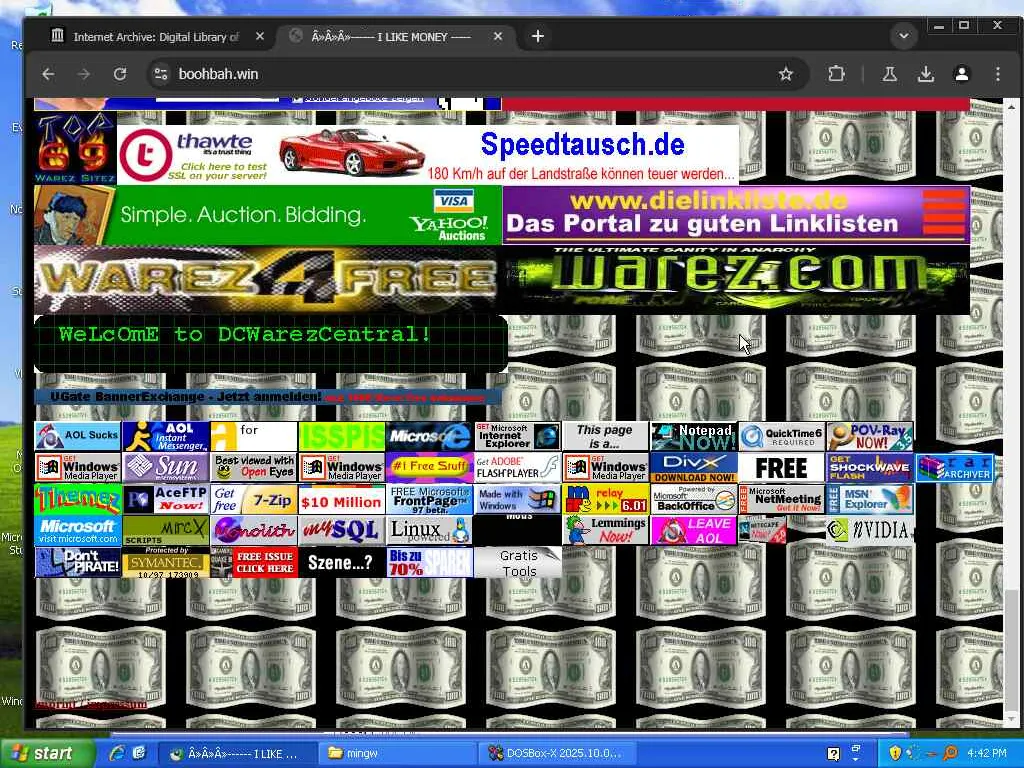Click the Lemmings Now badge

pos(605,531)
